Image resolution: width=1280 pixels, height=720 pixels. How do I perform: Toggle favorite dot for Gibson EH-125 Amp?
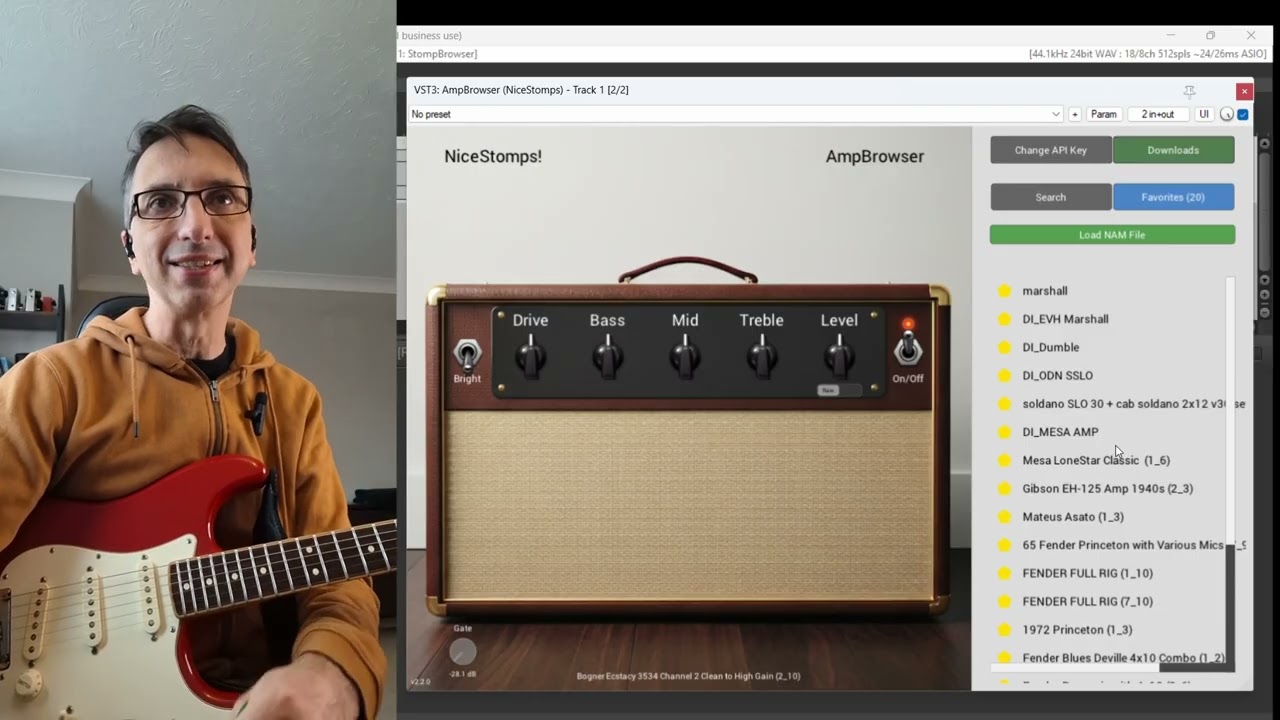coord(1004,489)
